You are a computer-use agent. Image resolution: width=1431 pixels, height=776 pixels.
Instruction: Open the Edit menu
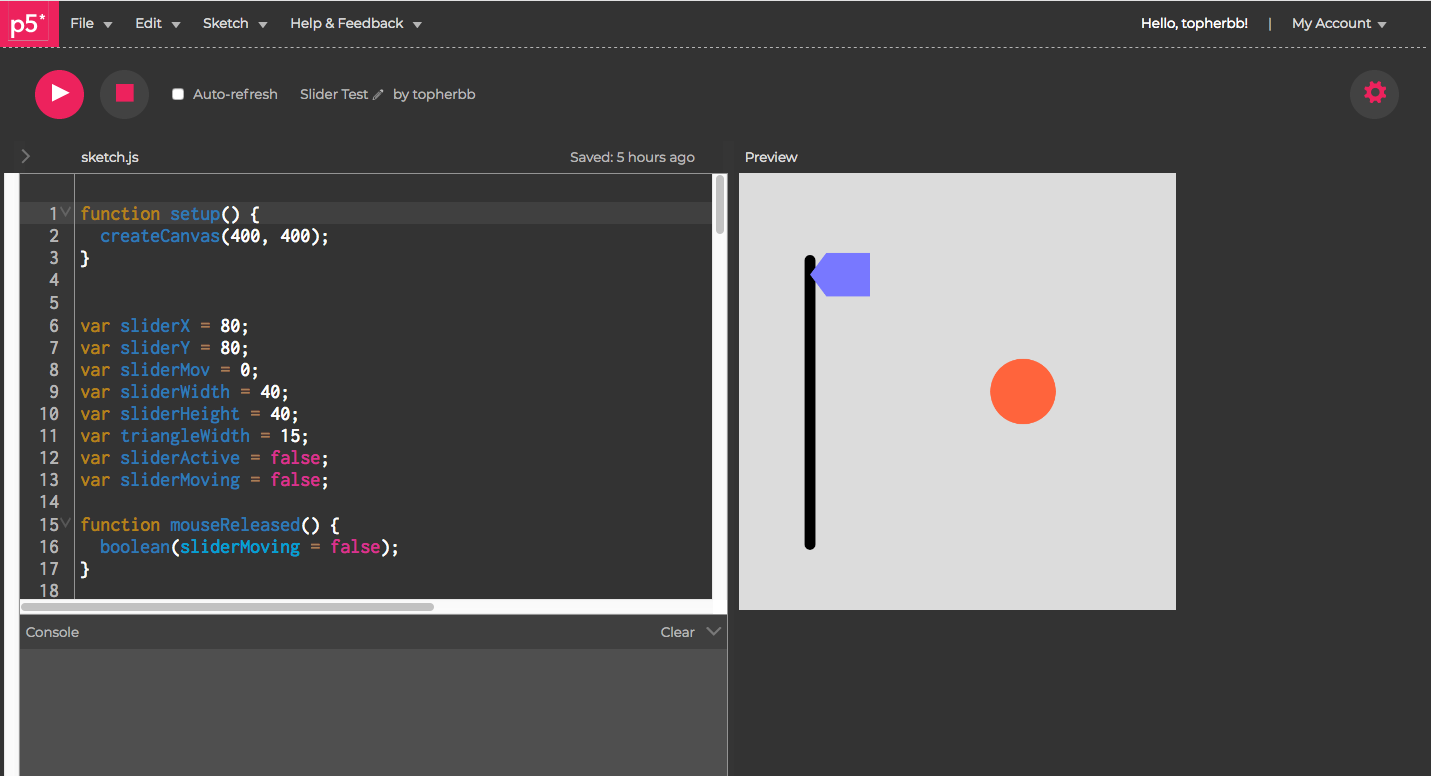[158, 23]
